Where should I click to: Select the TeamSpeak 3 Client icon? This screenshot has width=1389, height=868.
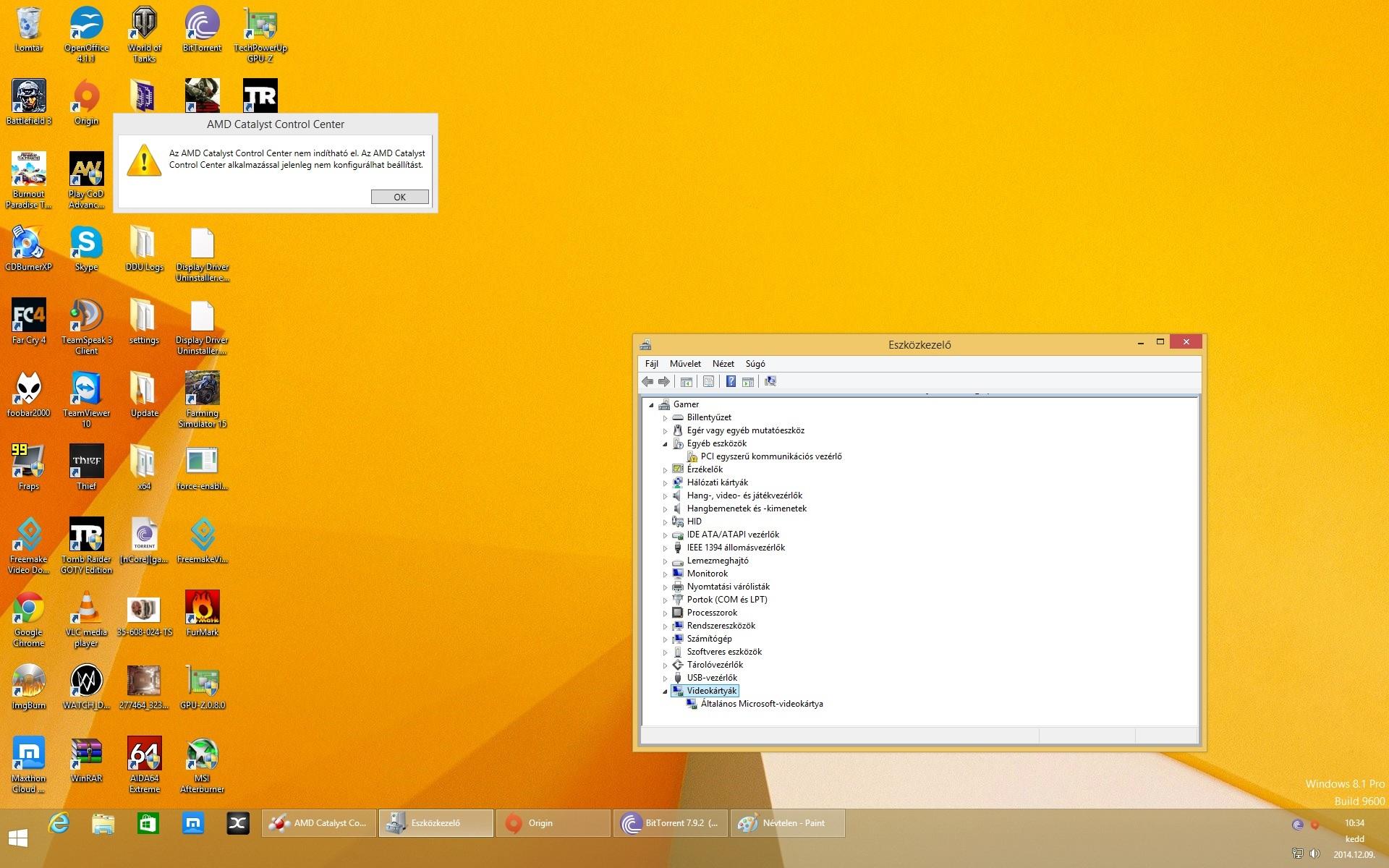[x=87, y=326]
